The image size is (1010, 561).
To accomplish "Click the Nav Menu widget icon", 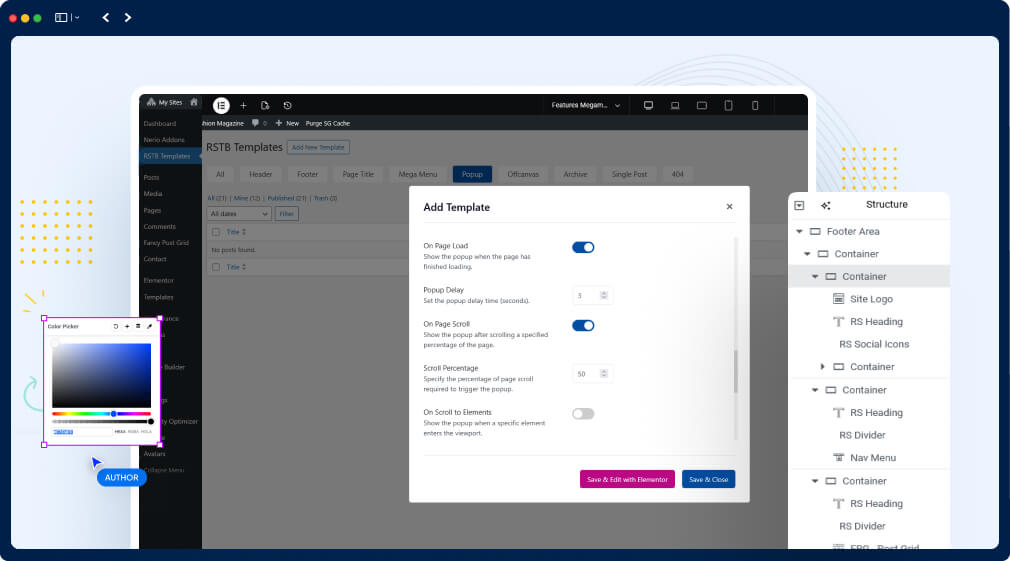I will pos(838,457).
